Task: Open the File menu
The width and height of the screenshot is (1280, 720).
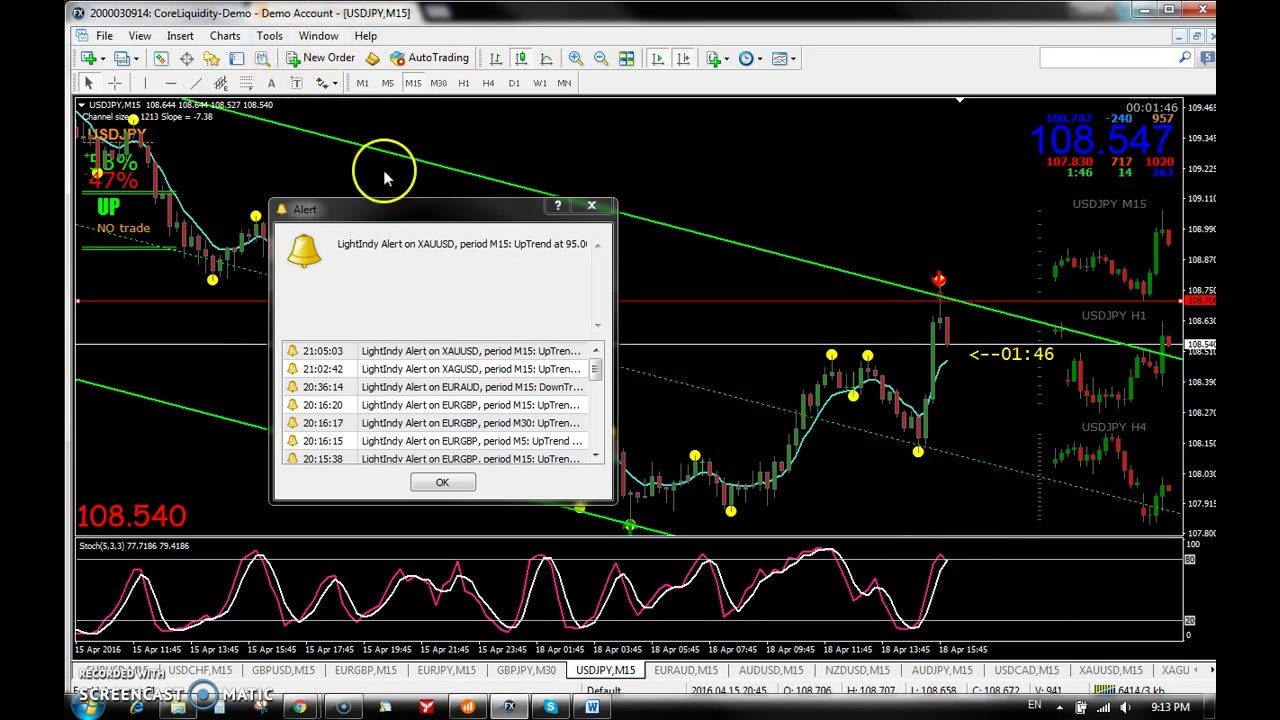Action: 104,36
